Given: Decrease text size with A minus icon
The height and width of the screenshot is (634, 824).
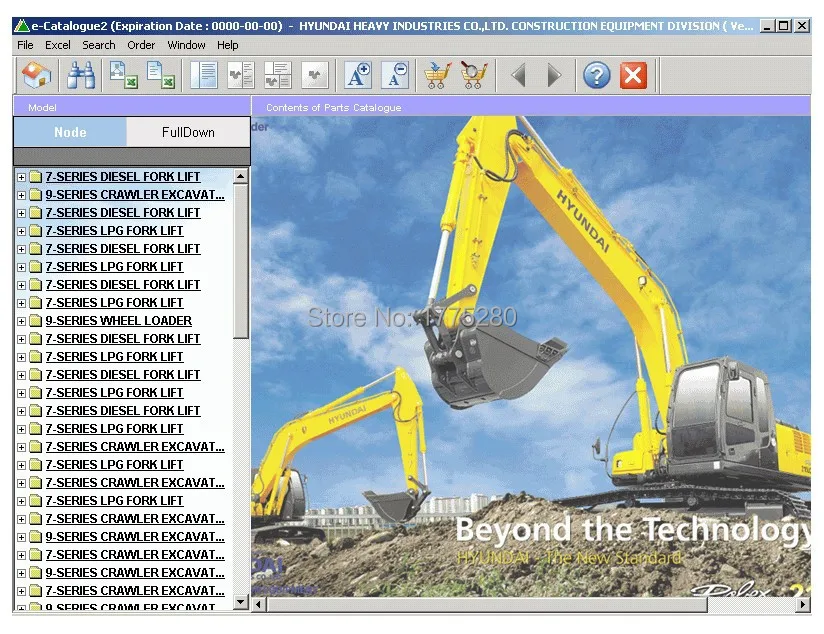Looking at the screenshot, I should 395,75.
